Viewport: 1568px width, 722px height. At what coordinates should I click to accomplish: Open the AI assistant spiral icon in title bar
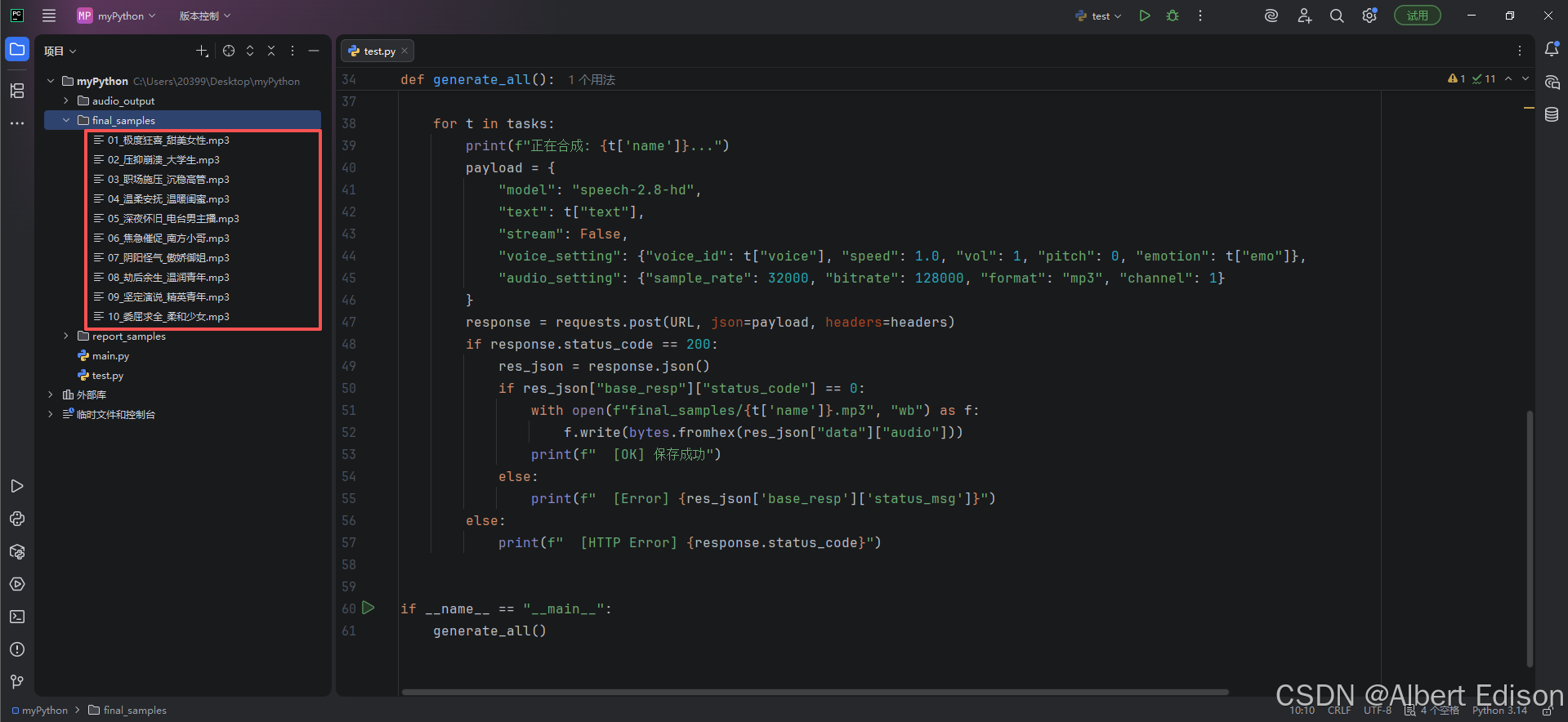point(1271,16)
